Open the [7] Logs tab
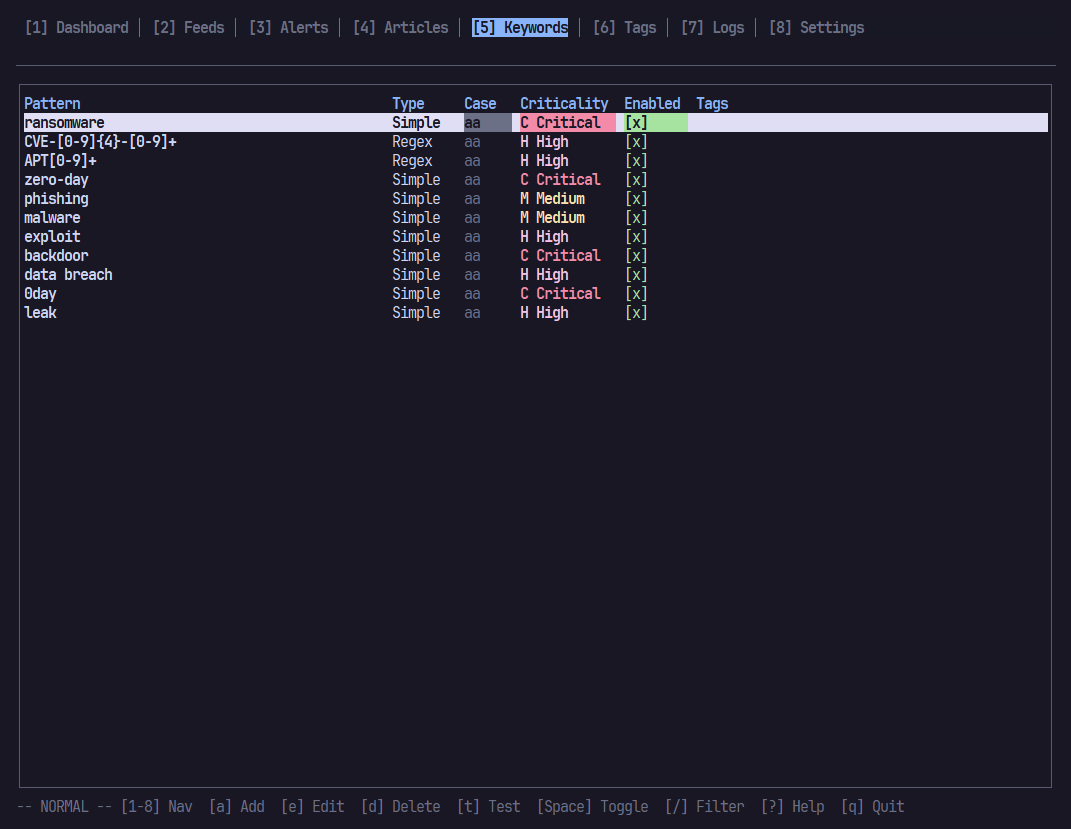This screenshot has width=1071, height=829. pos(712,27)
